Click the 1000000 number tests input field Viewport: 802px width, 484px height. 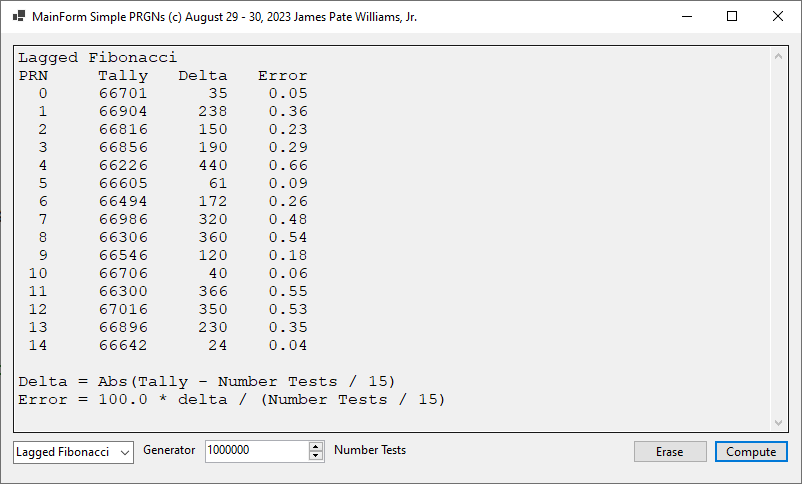pyautogui.click(x=256, y=451)
